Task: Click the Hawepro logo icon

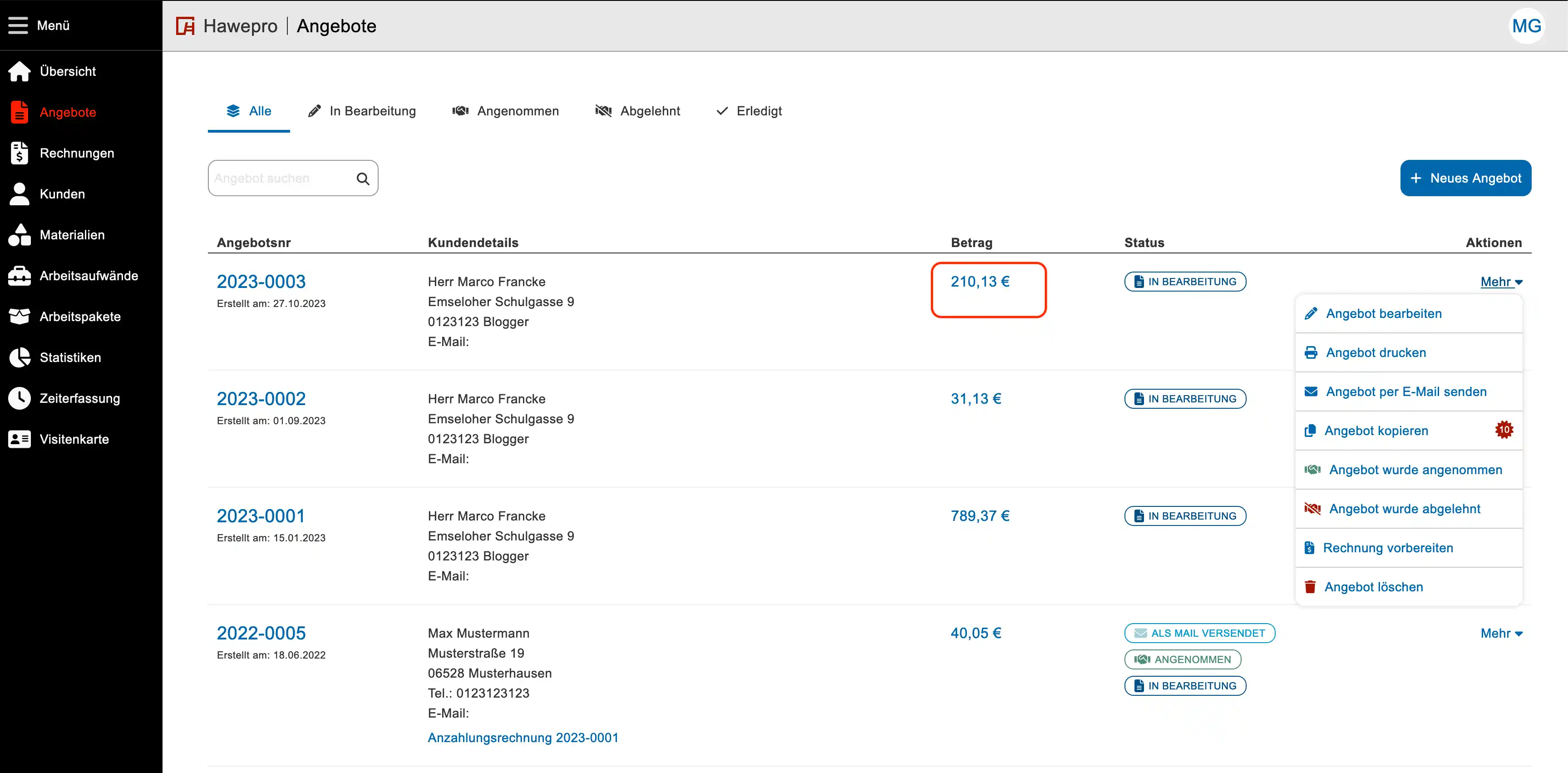Action: tap(185, 26)
